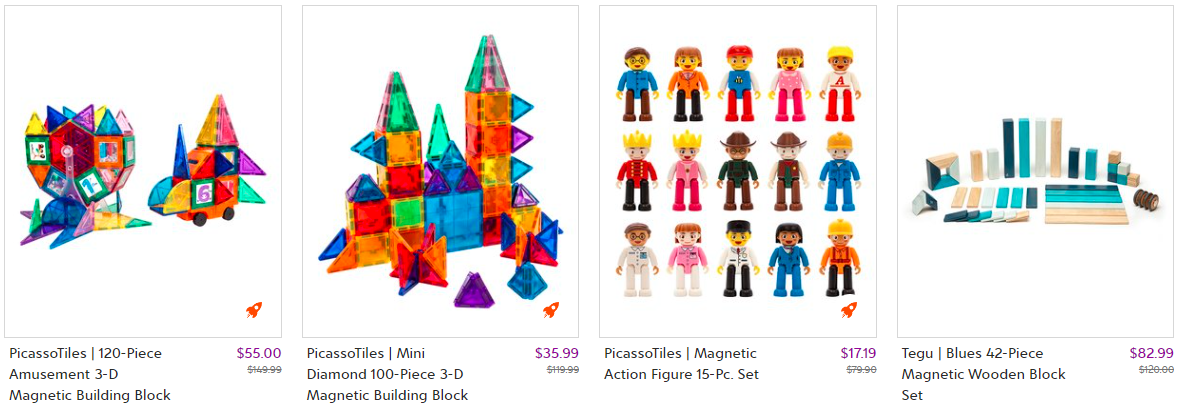Viewport: 1184px width, 417px height.
Task: Open Tegu Blues 42-Piece title link
Action: click(983, 374)
